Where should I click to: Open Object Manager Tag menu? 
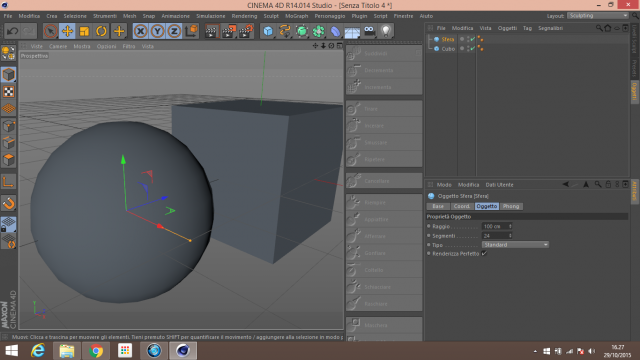click(527, 28)
